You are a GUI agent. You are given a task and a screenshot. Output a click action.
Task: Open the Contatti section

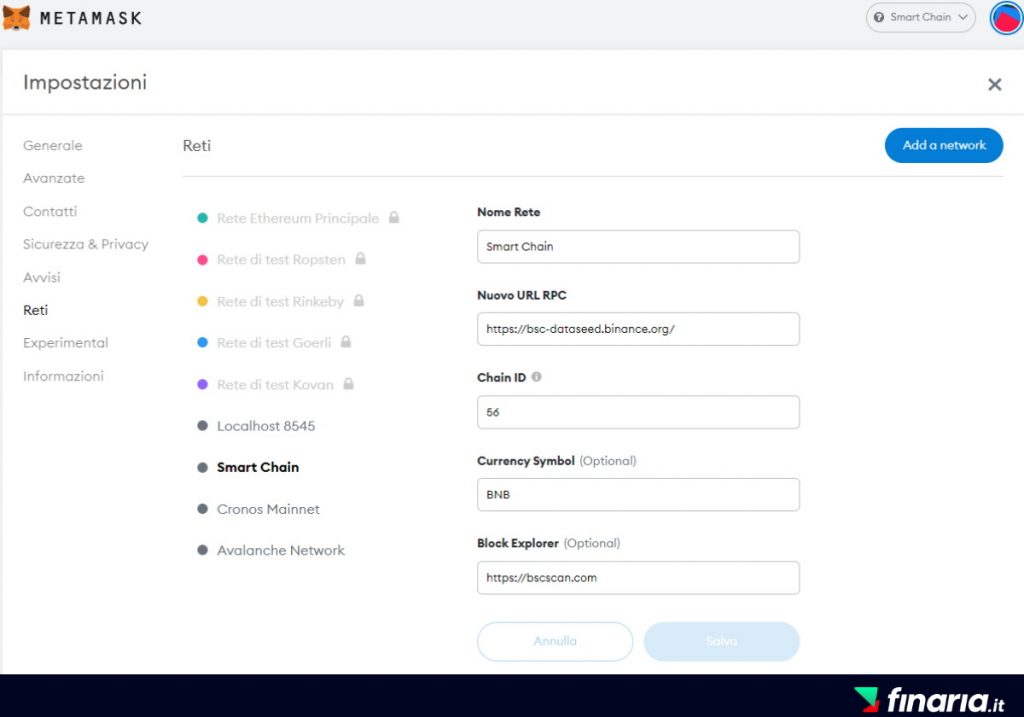click(50, 212)
